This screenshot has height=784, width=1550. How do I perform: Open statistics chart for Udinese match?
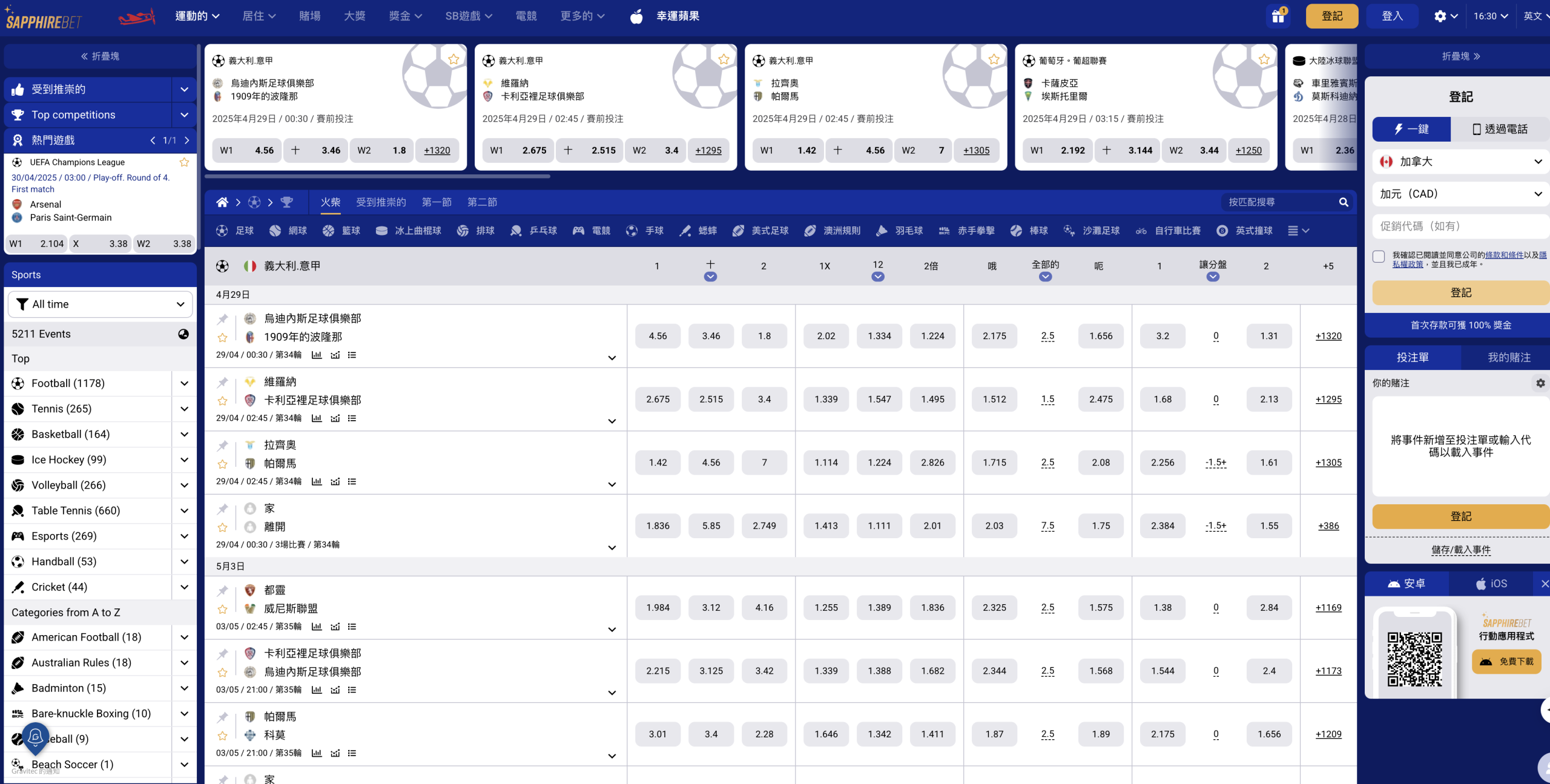tap(317, 355)
